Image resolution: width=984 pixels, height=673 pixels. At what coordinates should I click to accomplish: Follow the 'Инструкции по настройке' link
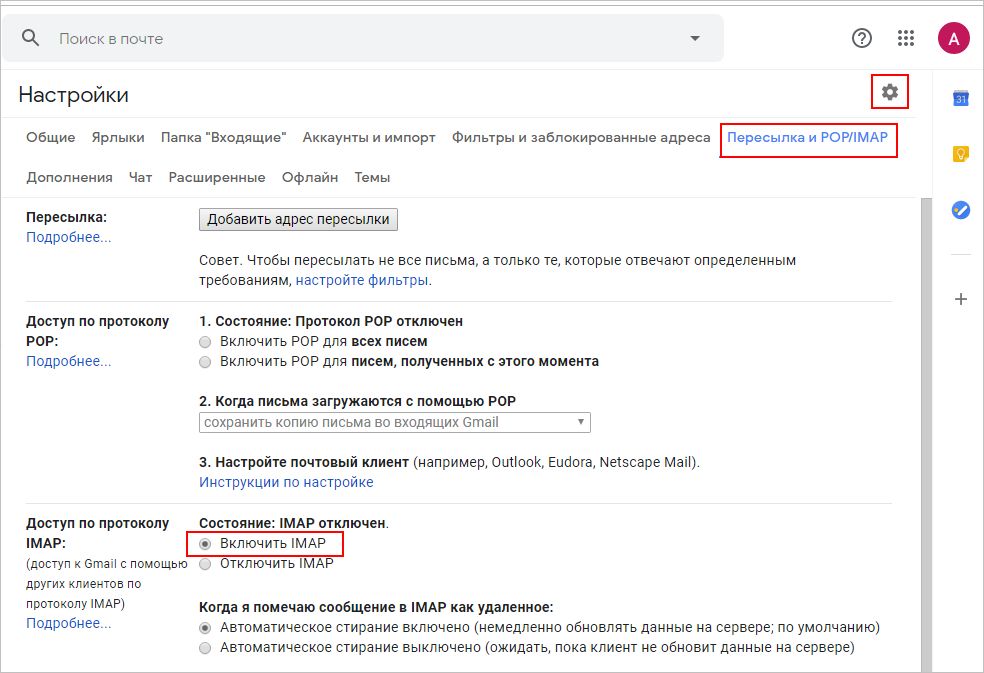tap(286, 482)
